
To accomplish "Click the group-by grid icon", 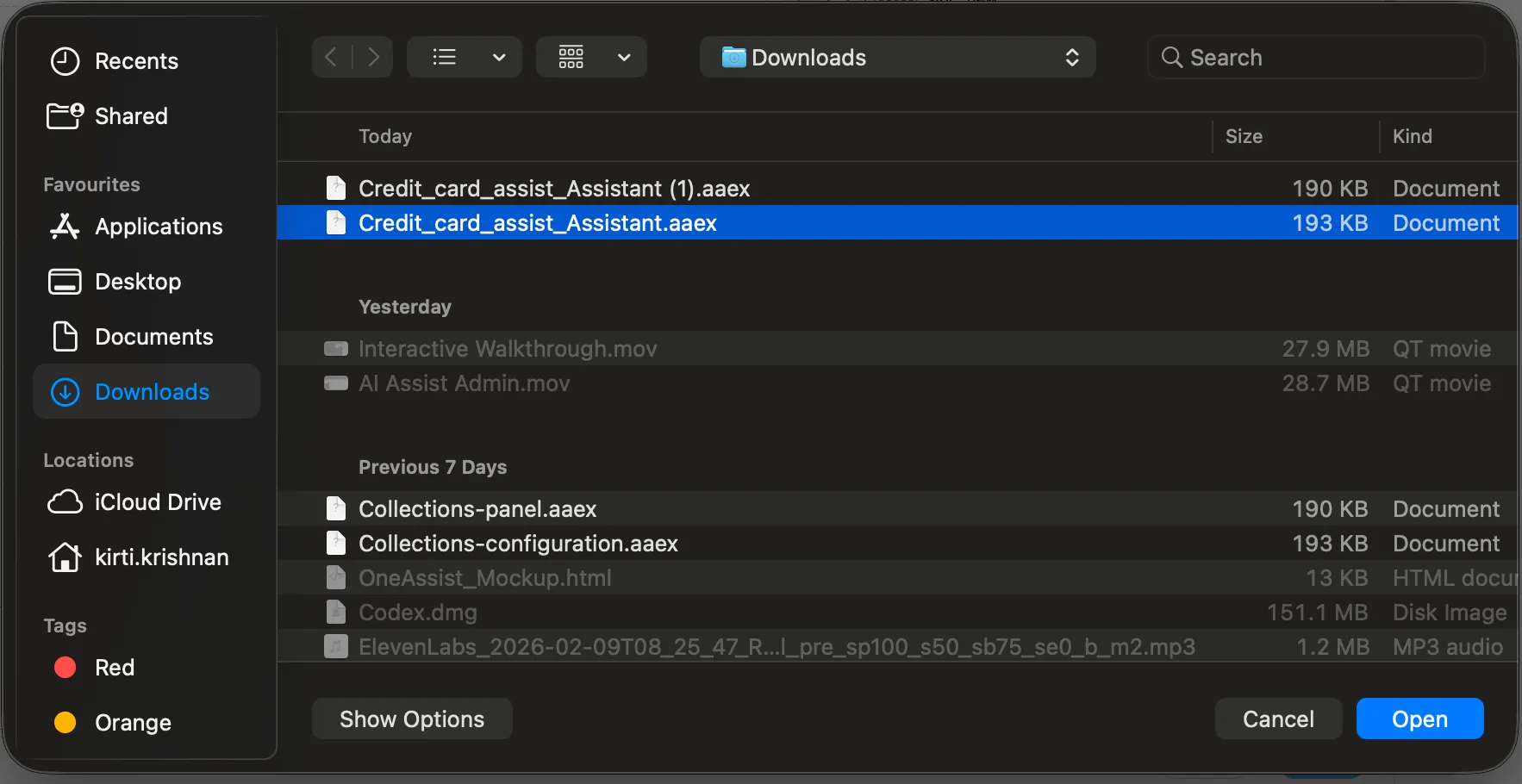I will tap(571, 57).
